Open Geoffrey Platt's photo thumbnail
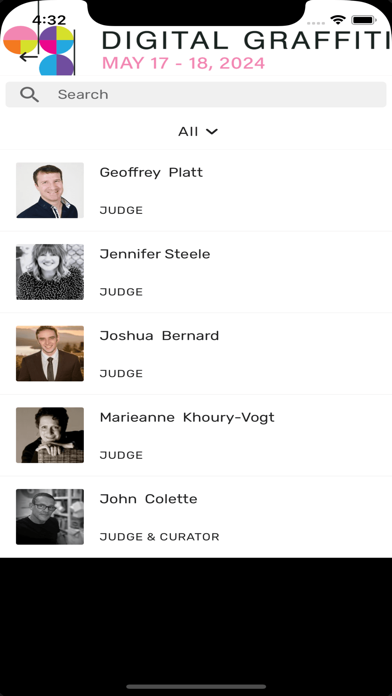This screenshot has height=696, width=392. (50, 190)
